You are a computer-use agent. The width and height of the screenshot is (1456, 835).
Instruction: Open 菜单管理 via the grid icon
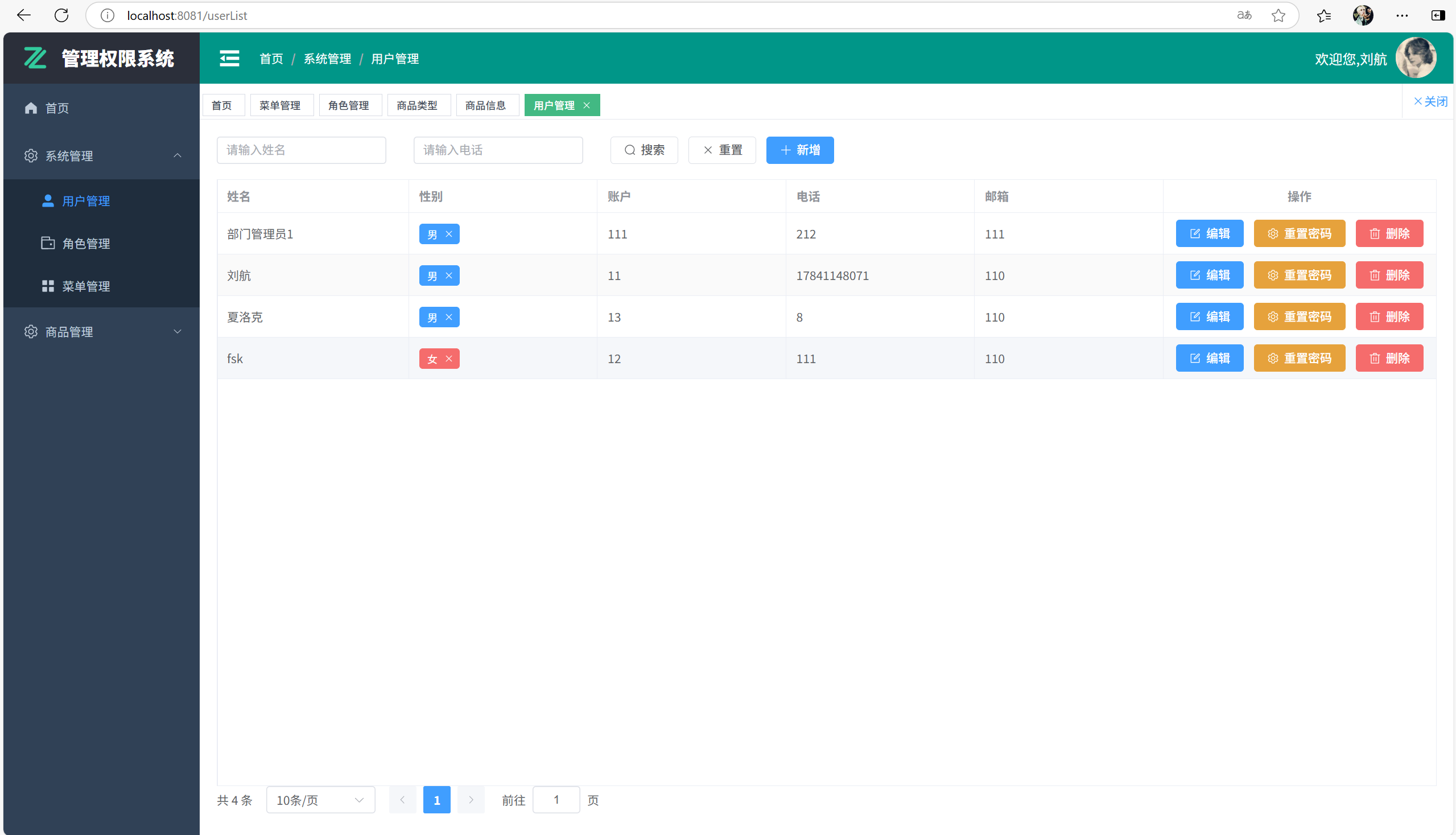click(x=48, y=286)
